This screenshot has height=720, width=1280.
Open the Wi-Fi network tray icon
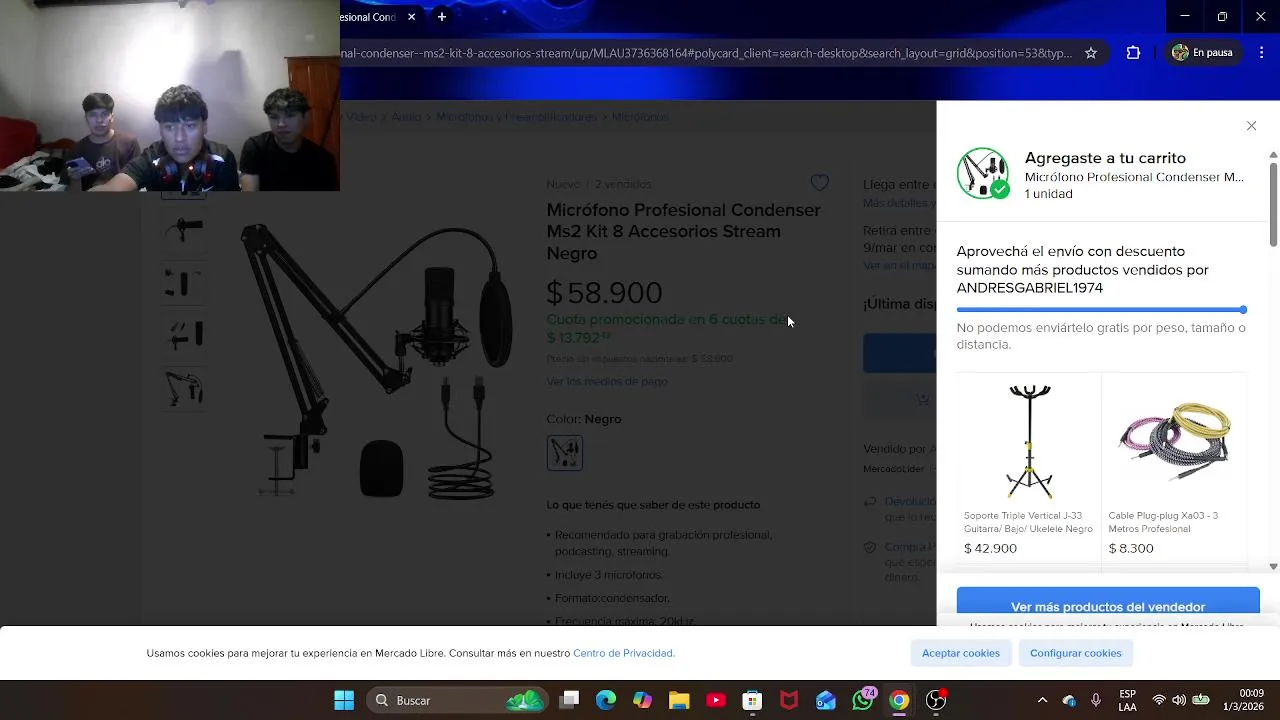click(1159, 700)
